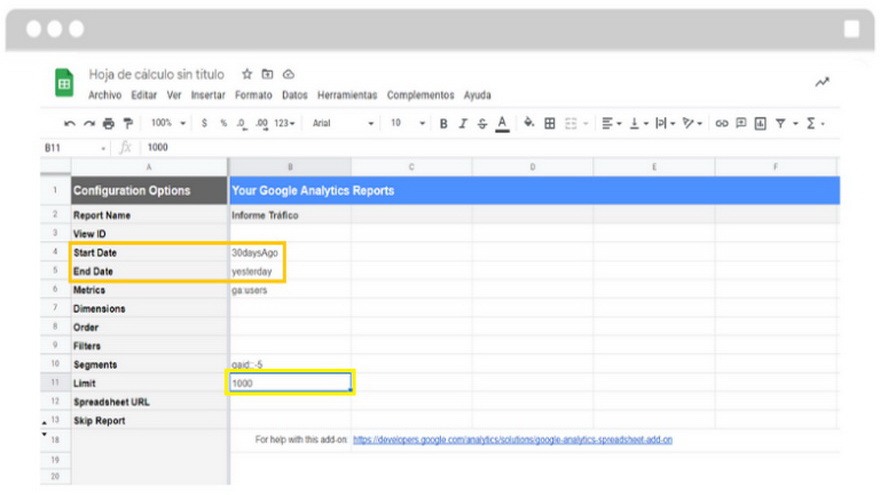Open more number formats 123 dropdown
The height and width of the screenshot is (495, 880).
coord(285,123)
